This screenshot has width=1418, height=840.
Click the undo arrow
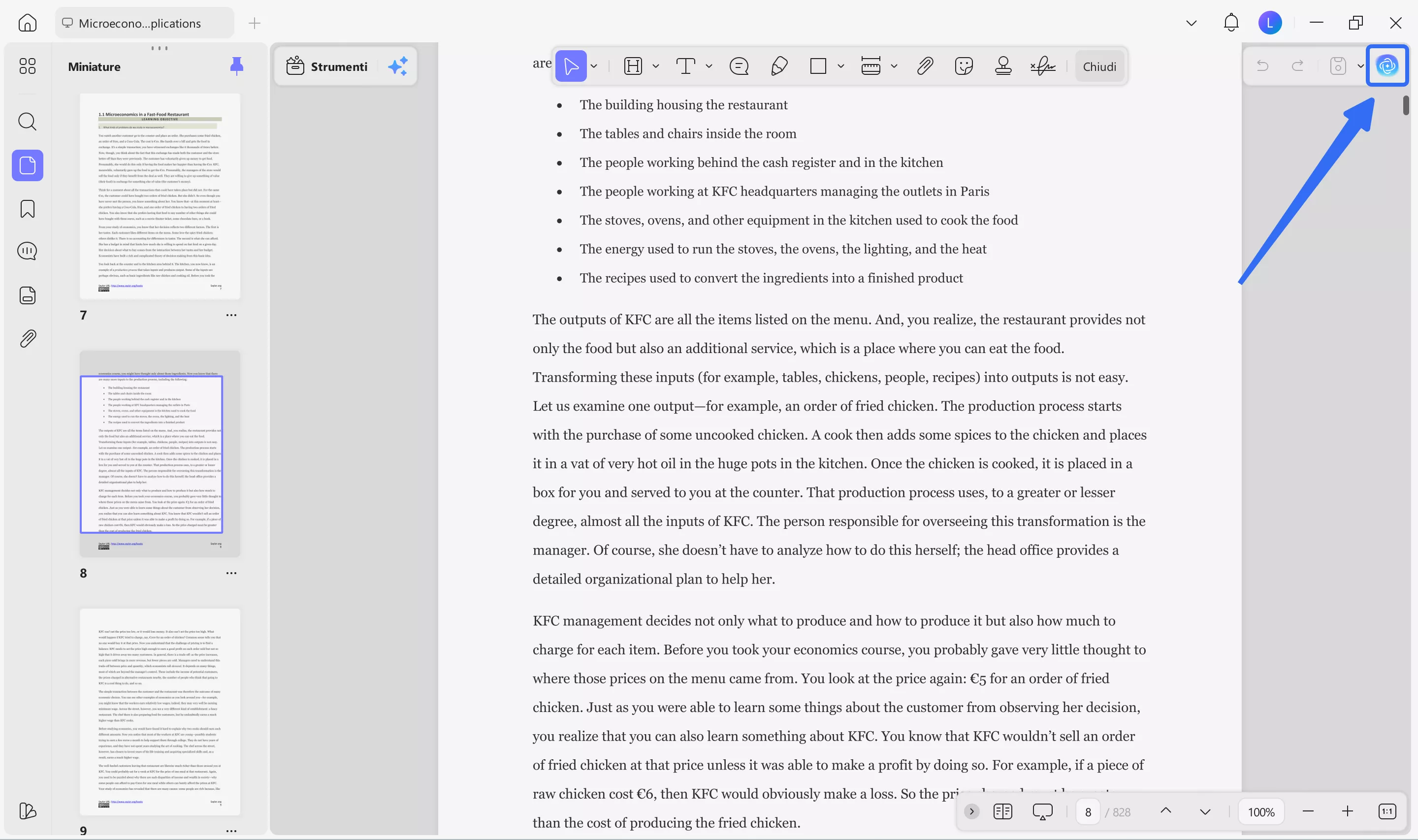(x=1262, y=66)
